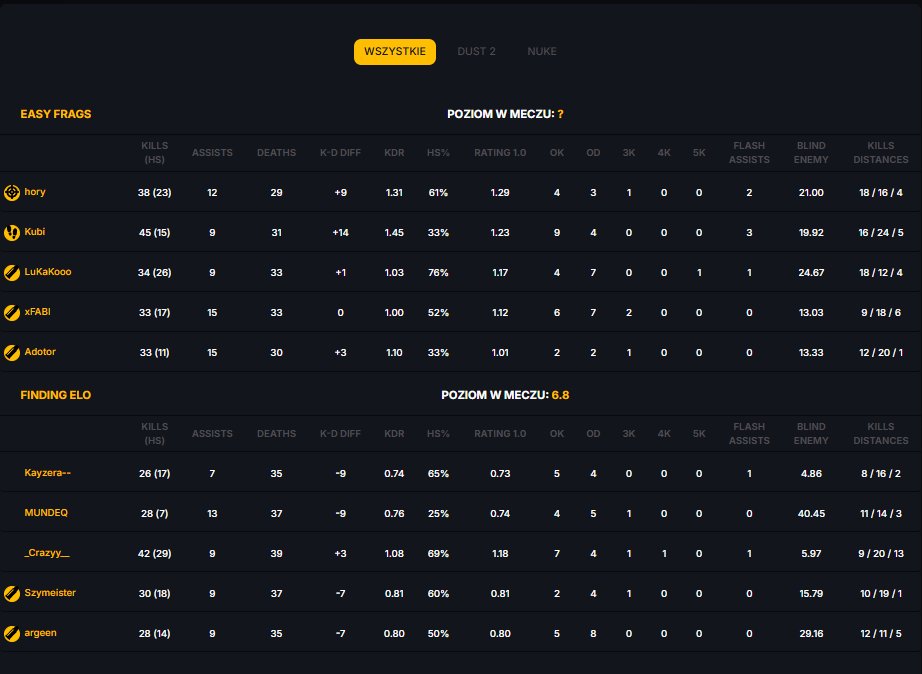Open player profile Kayzera--
Screen dimensions: 922x674
pyautogui.click(x=48, y=473)
